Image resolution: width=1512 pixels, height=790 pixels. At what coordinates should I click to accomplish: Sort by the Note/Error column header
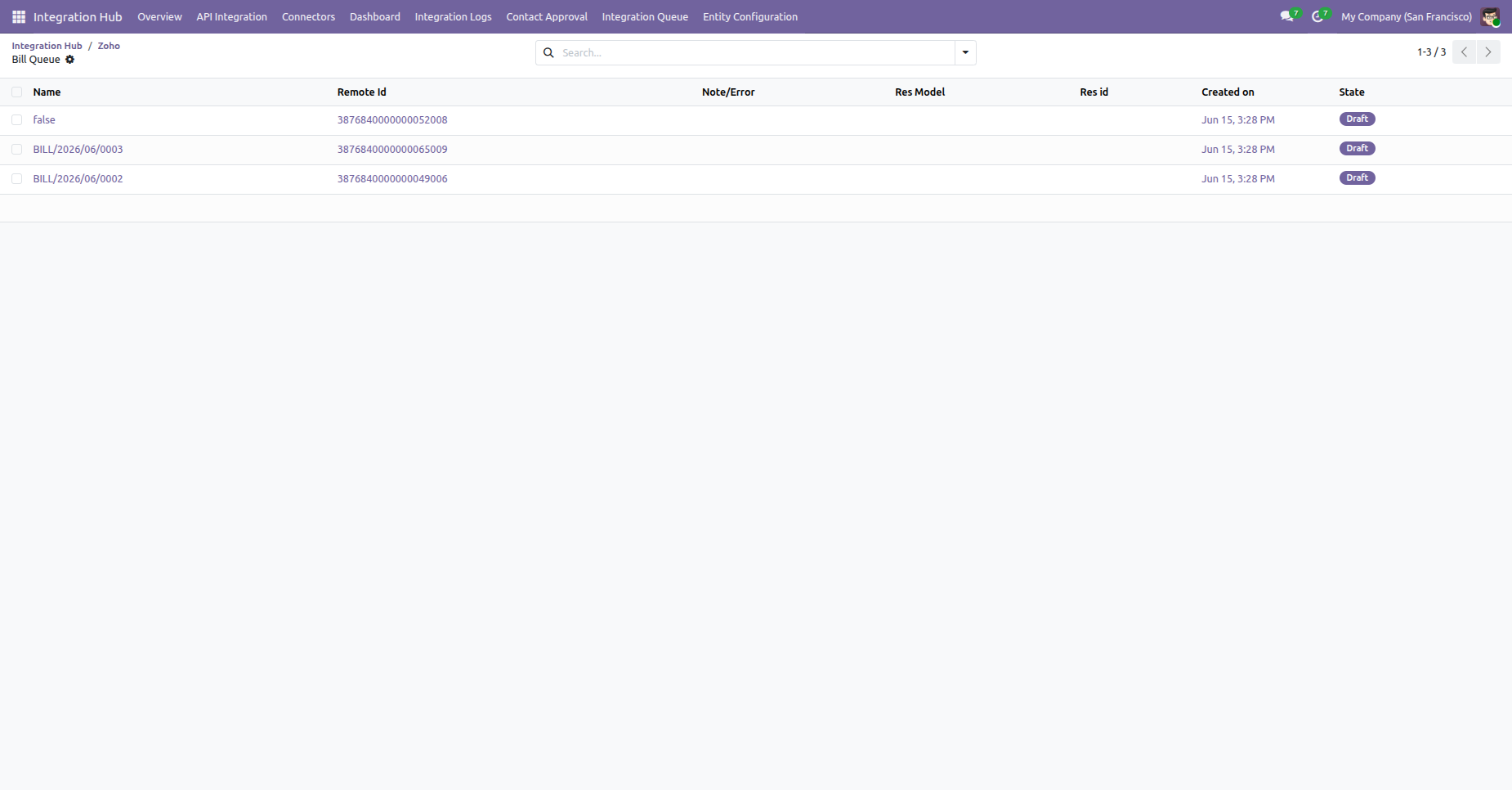[728, 92]
